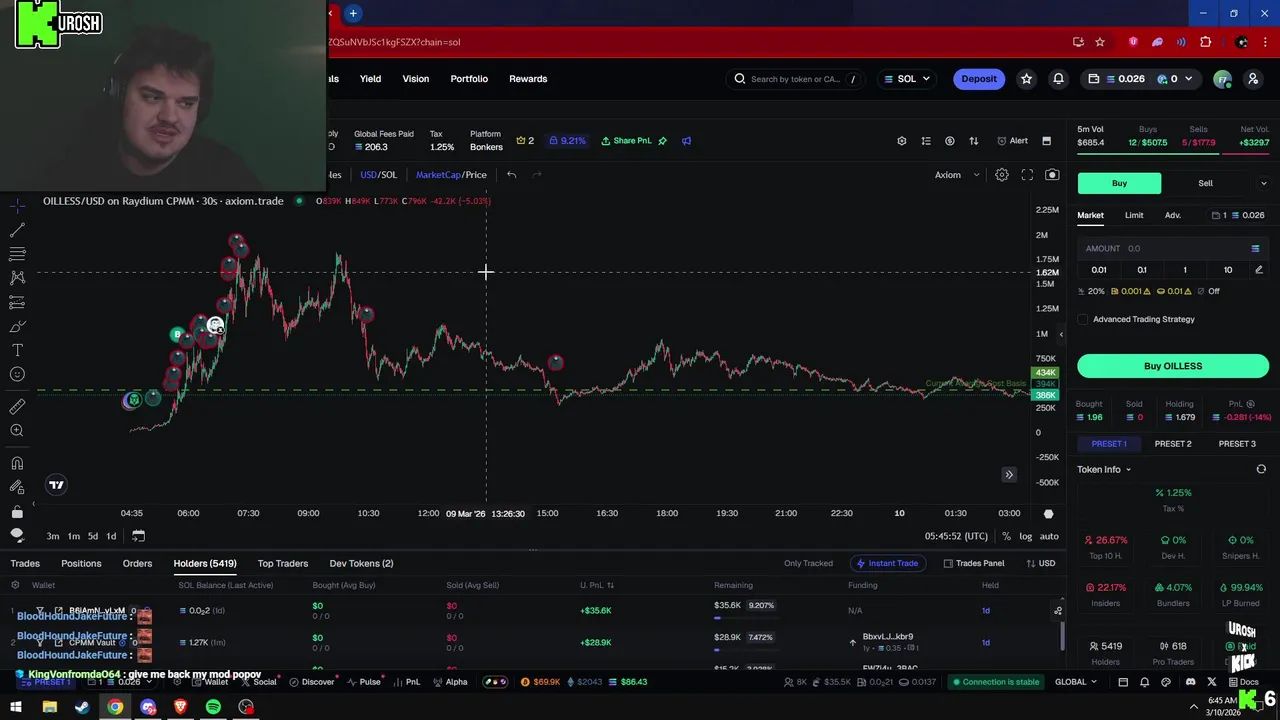Open the SOL chain dropdown
This screenshot has width=1280, height=720.
(x=907, y=79)
